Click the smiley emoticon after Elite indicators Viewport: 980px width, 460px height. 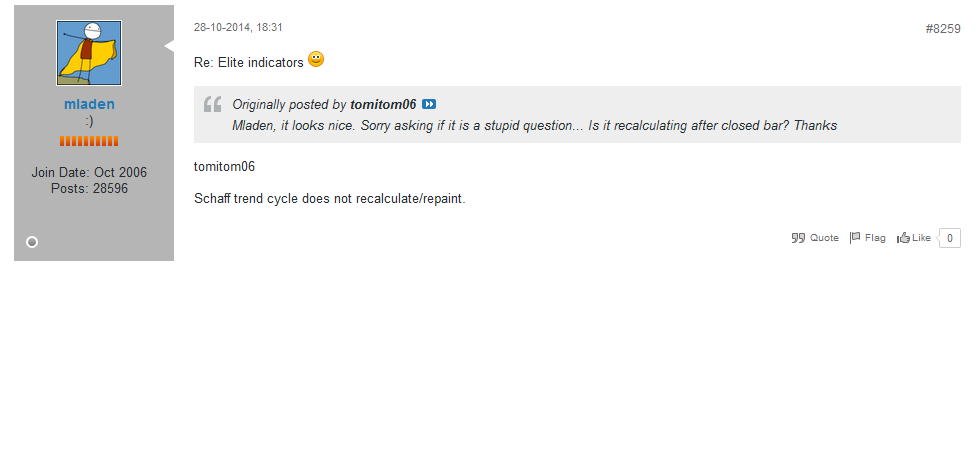[316, 60]
